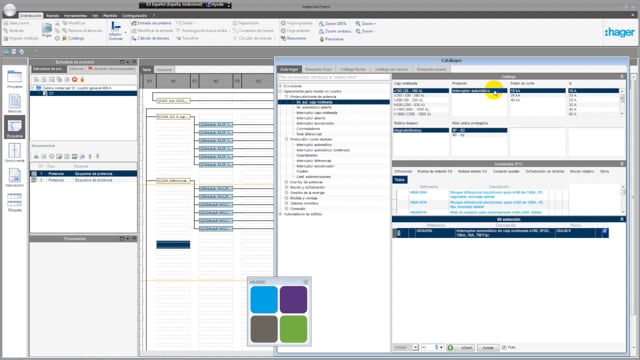640x360 pixels.
Task: Click Hoja anterior in ribbon
Action: point(296,31)
